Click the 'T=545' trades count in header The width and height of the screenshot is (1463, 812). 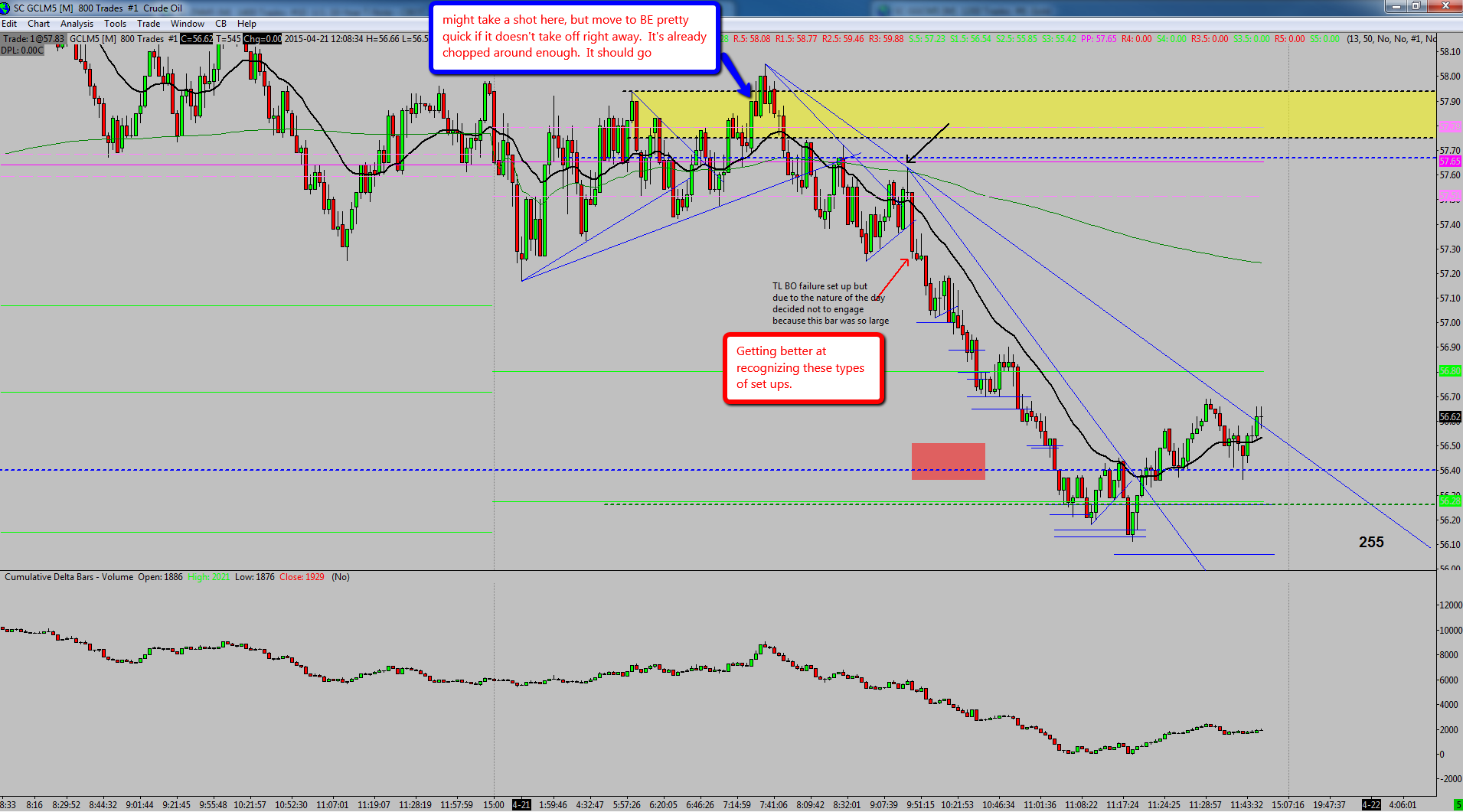click(228, 39)
